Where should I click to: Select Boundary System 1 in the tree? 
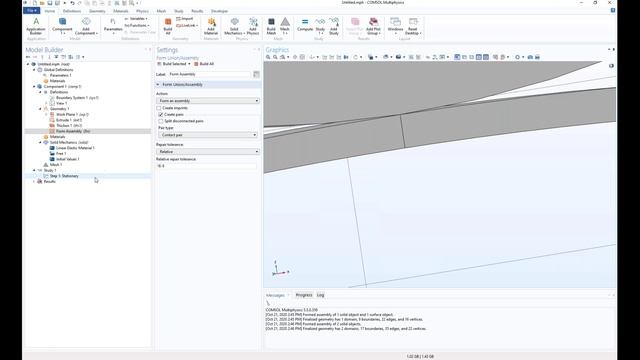point(77,98)
